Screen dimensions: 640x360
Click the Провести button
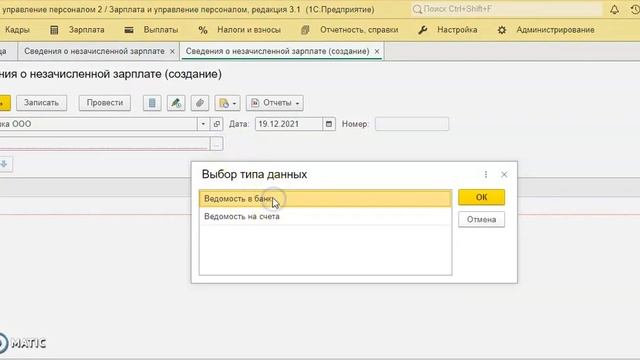click(104, 103)
